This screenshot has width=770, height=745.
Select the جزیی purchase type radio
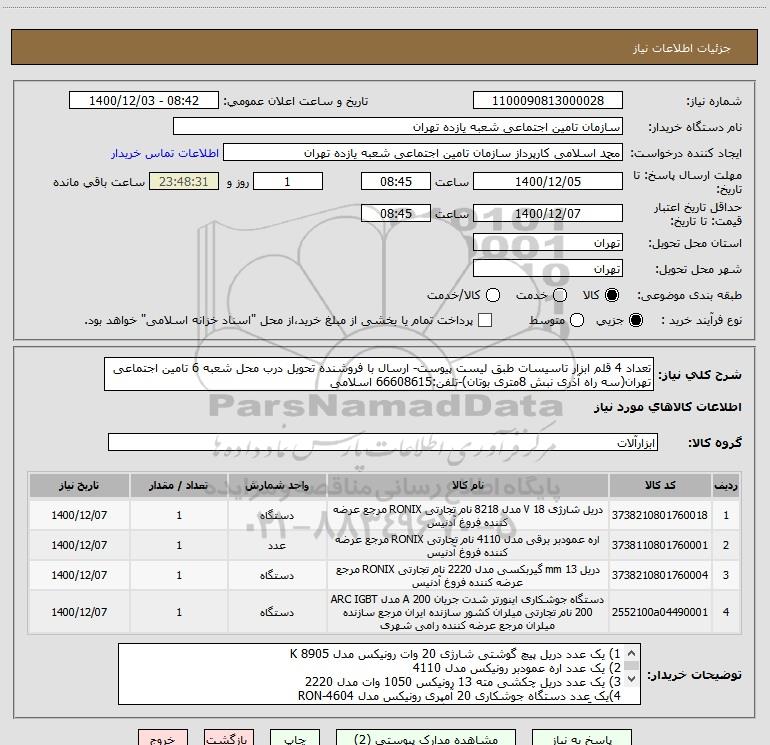pos(636,320)
